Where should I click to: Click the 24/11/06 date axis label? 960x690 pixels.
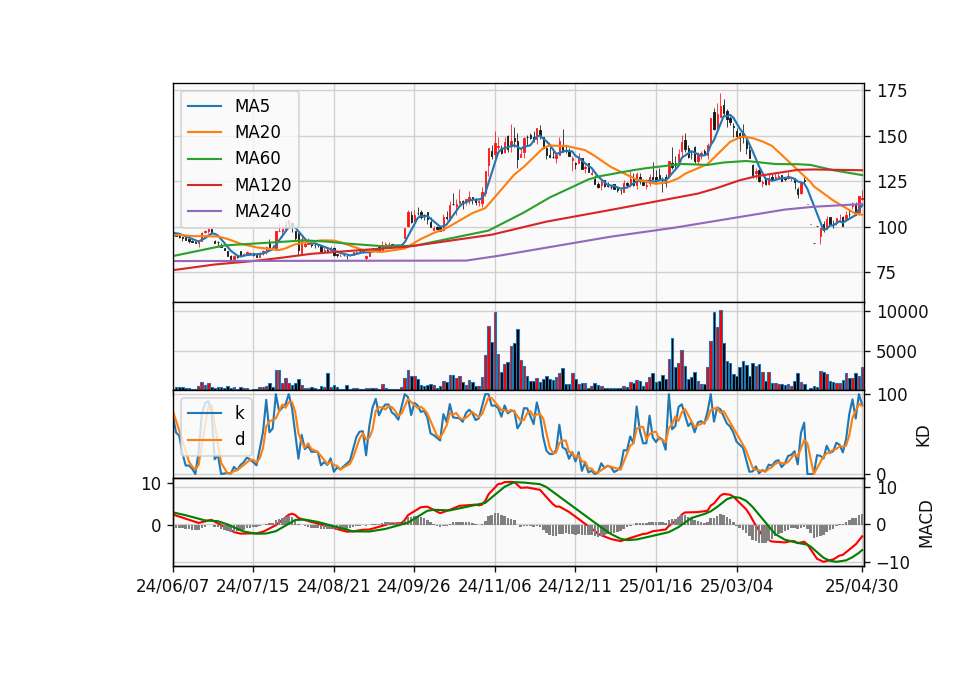click(x=495, y=586)
